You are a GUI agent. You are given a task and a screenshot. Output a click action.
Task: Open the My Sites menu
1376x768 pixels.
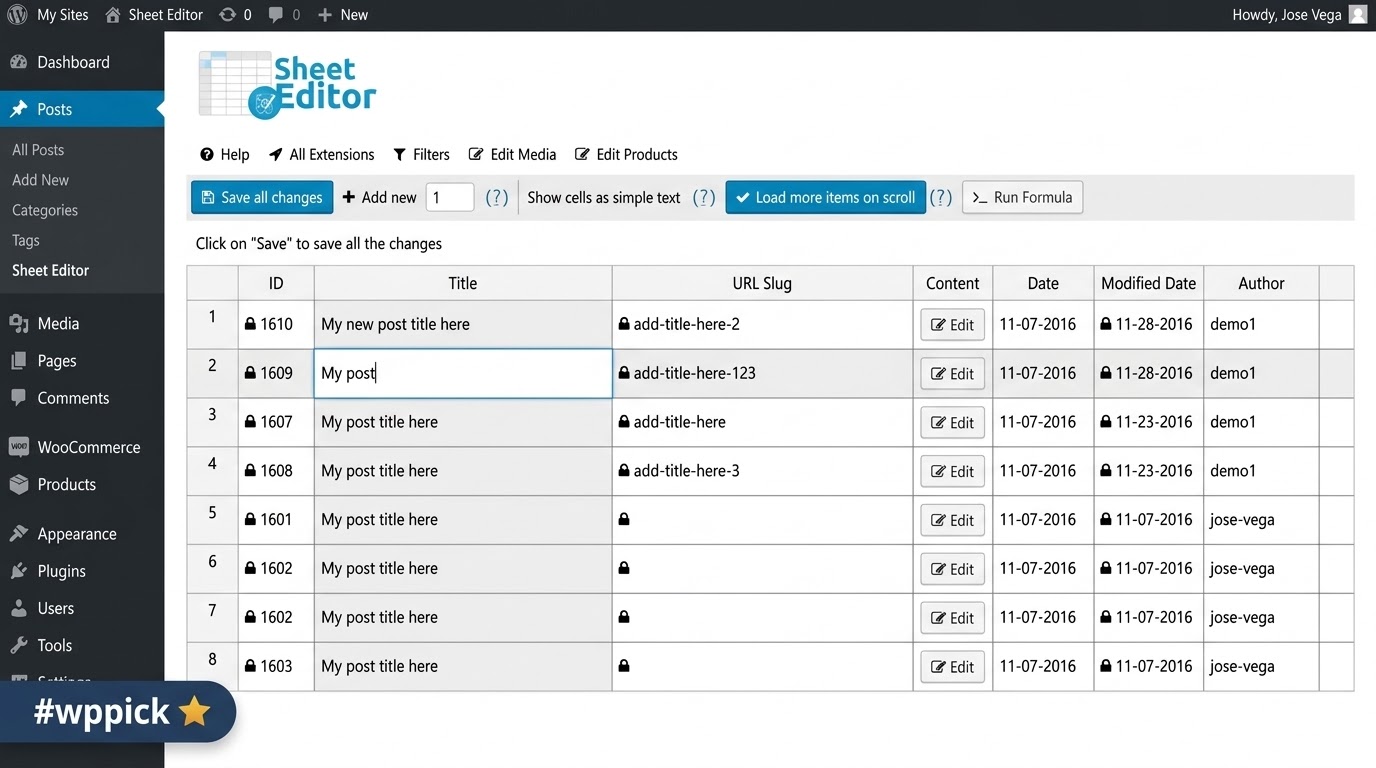[62, 15]
